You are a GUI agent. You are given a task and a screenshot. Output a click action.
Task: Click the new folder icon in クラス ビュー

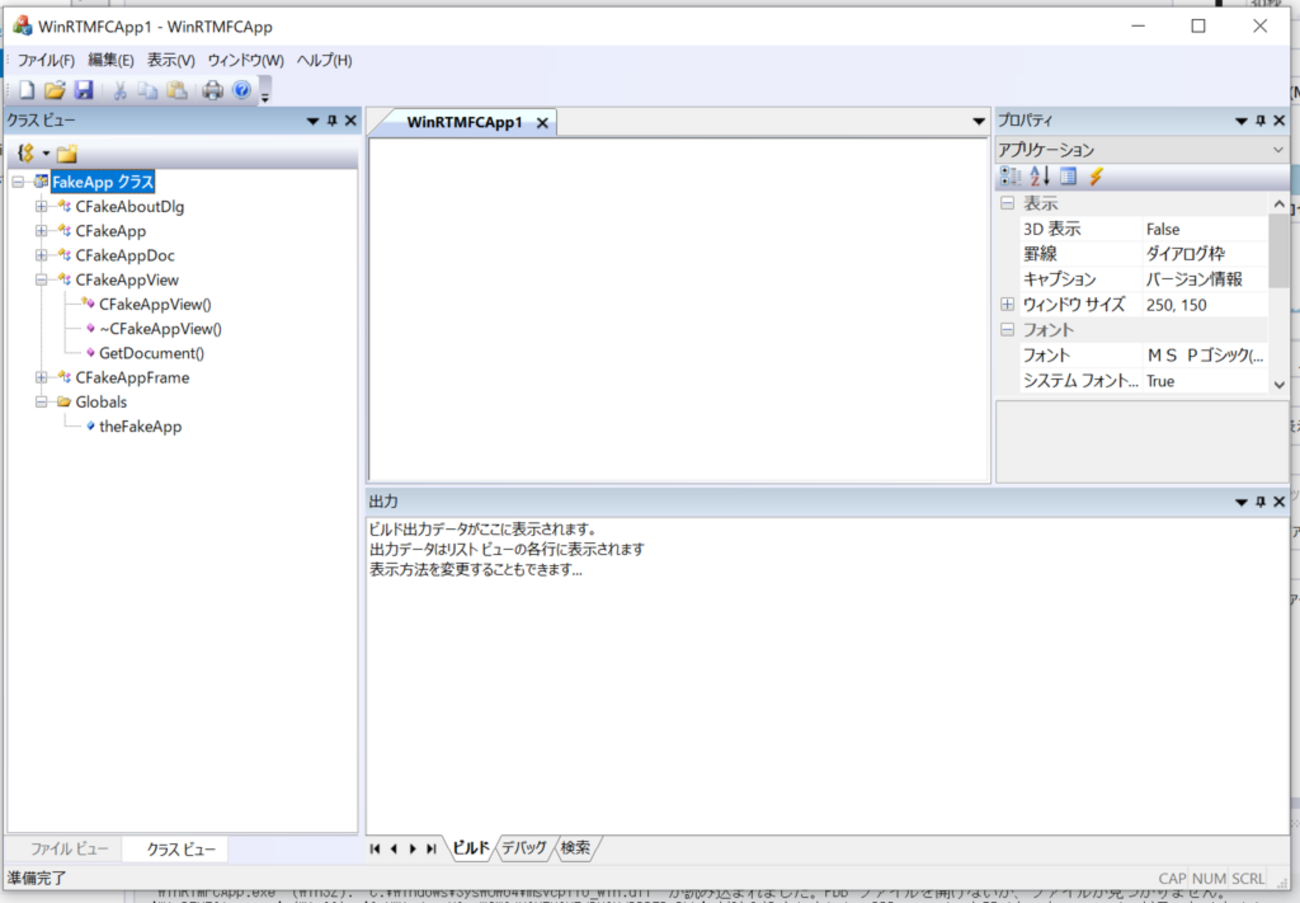point(67,154)
